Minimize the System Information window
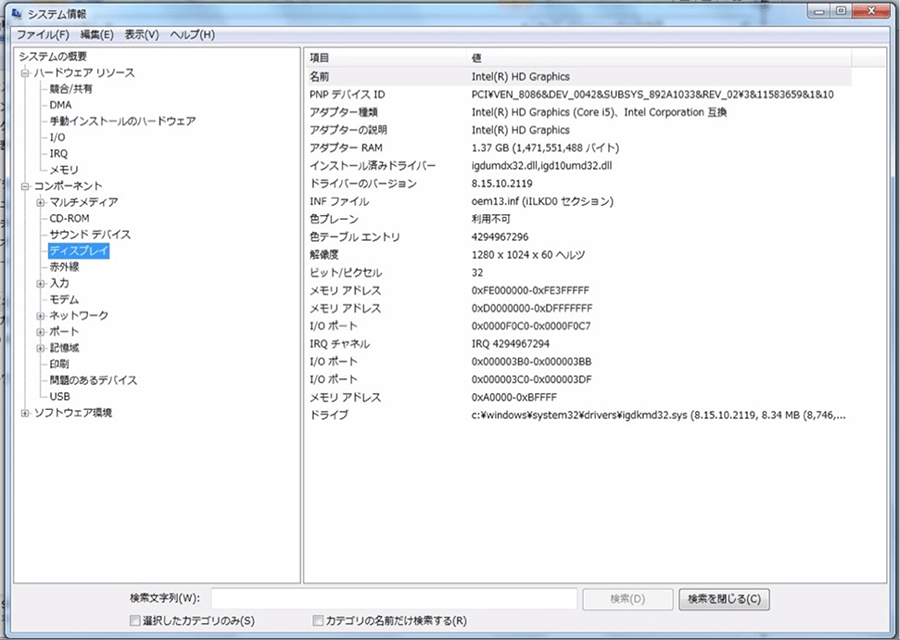The width and height of the screenshot is (900, 640). pyautogui.click(x=819, y=10)
